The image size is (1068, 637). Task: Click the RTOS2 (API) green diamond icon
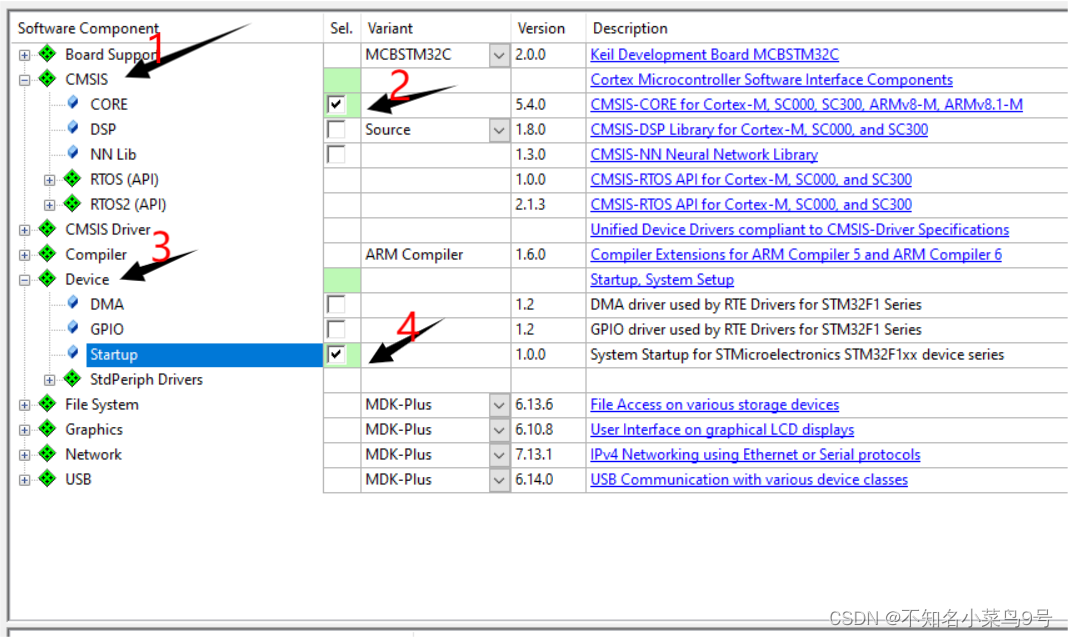(x=72, y=203)
